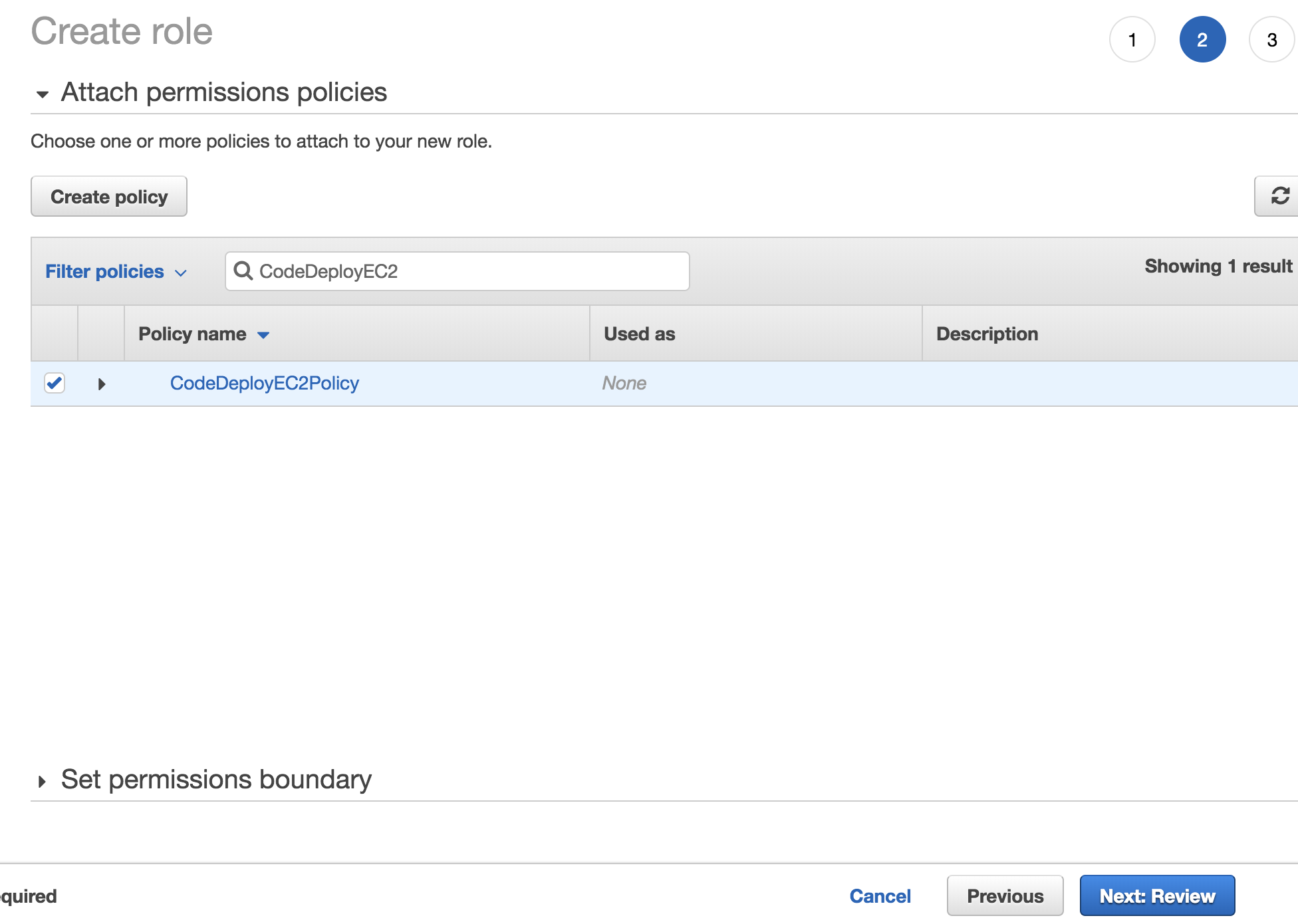Open the CodeDeployEC2Policy link
Image resolution: width=1298 pixels, height=924 pixels.
(x=264, y=383)
